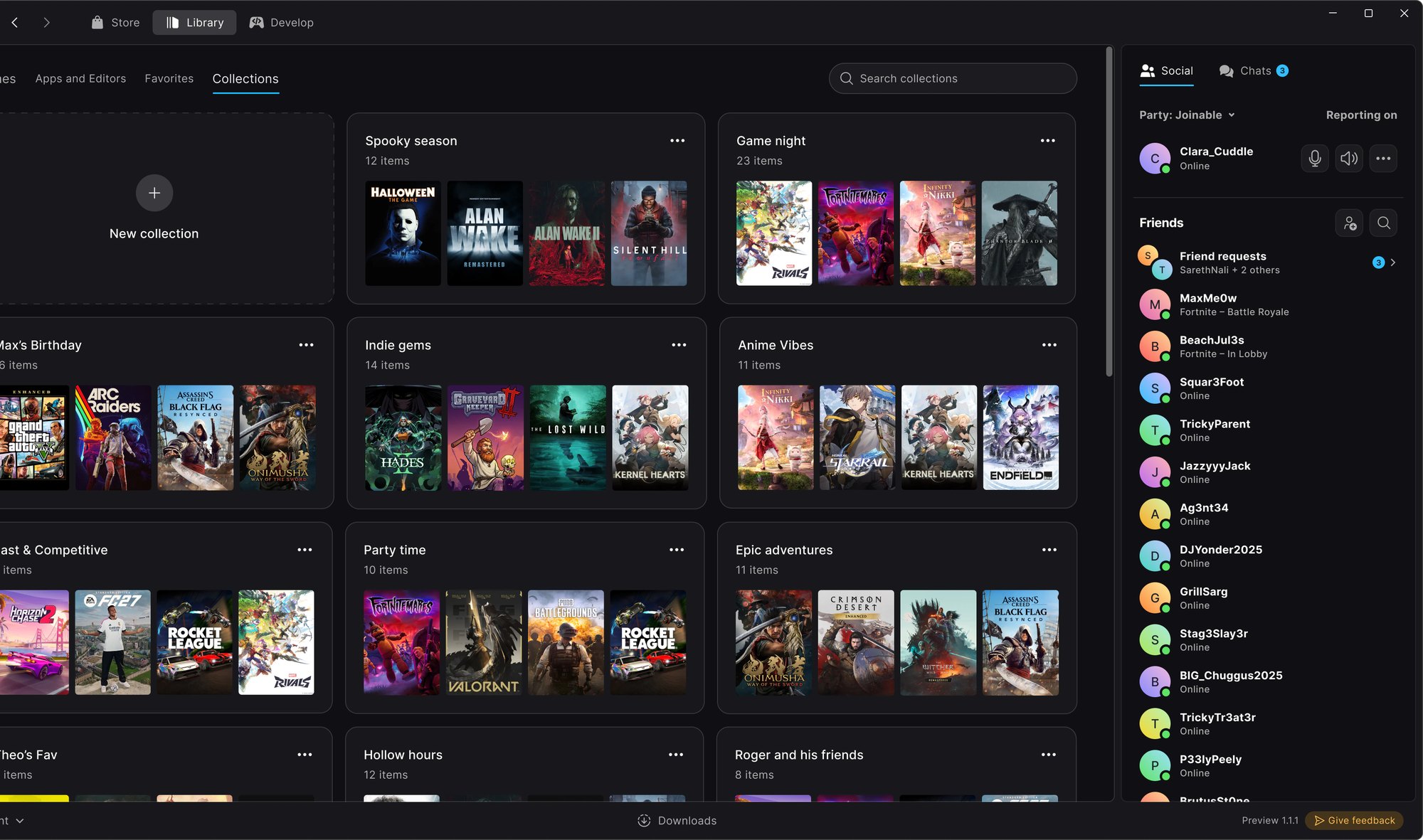The height and width of the screenshot is (840, 1423).
Task: Go forward with the right arrow
Action: (x=46, y=23)
